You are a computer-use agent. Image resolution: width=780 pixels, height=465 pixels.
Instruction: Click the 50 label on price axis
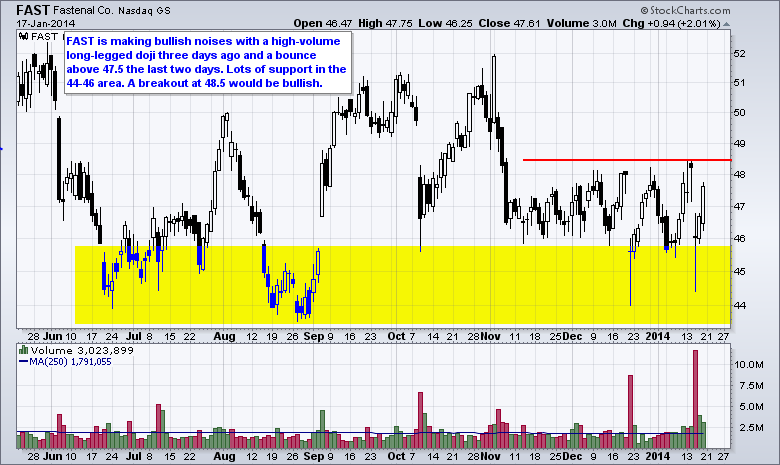(740, 112)
